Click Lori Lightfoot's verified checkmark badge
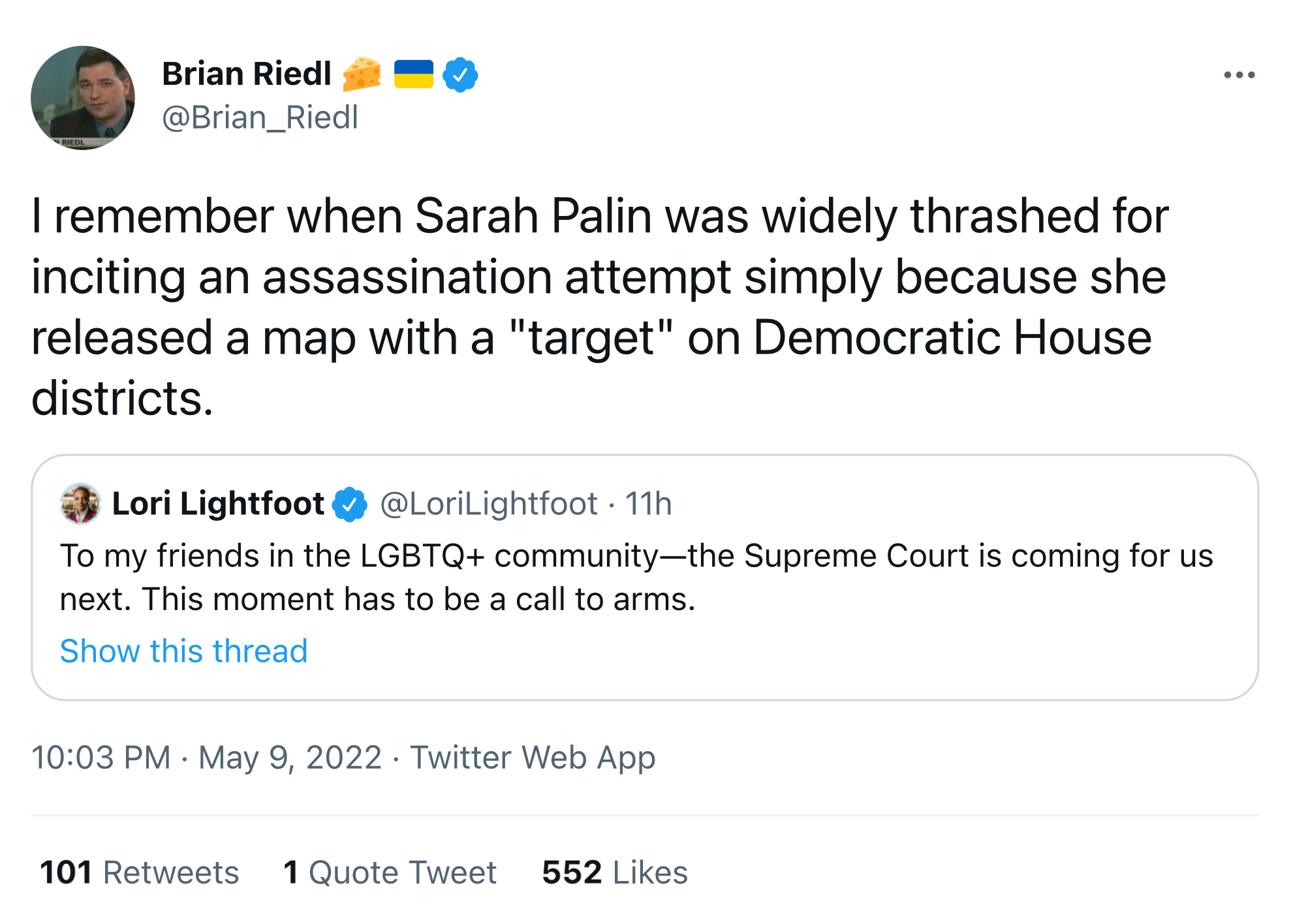Image resolution: width=1291 pixels, height=924 pixels. [350, 504]
